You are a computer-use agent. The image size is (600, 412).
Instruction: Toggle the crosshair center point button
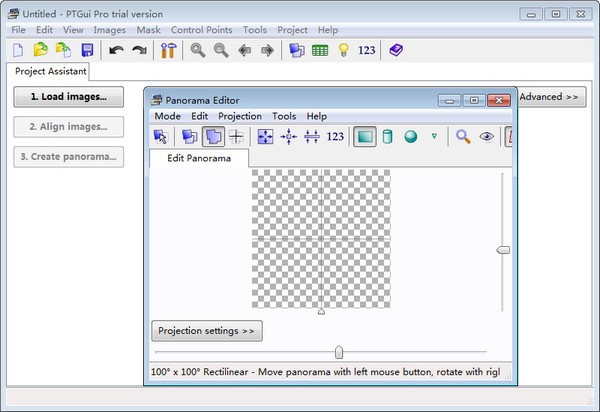click(236, 137)
